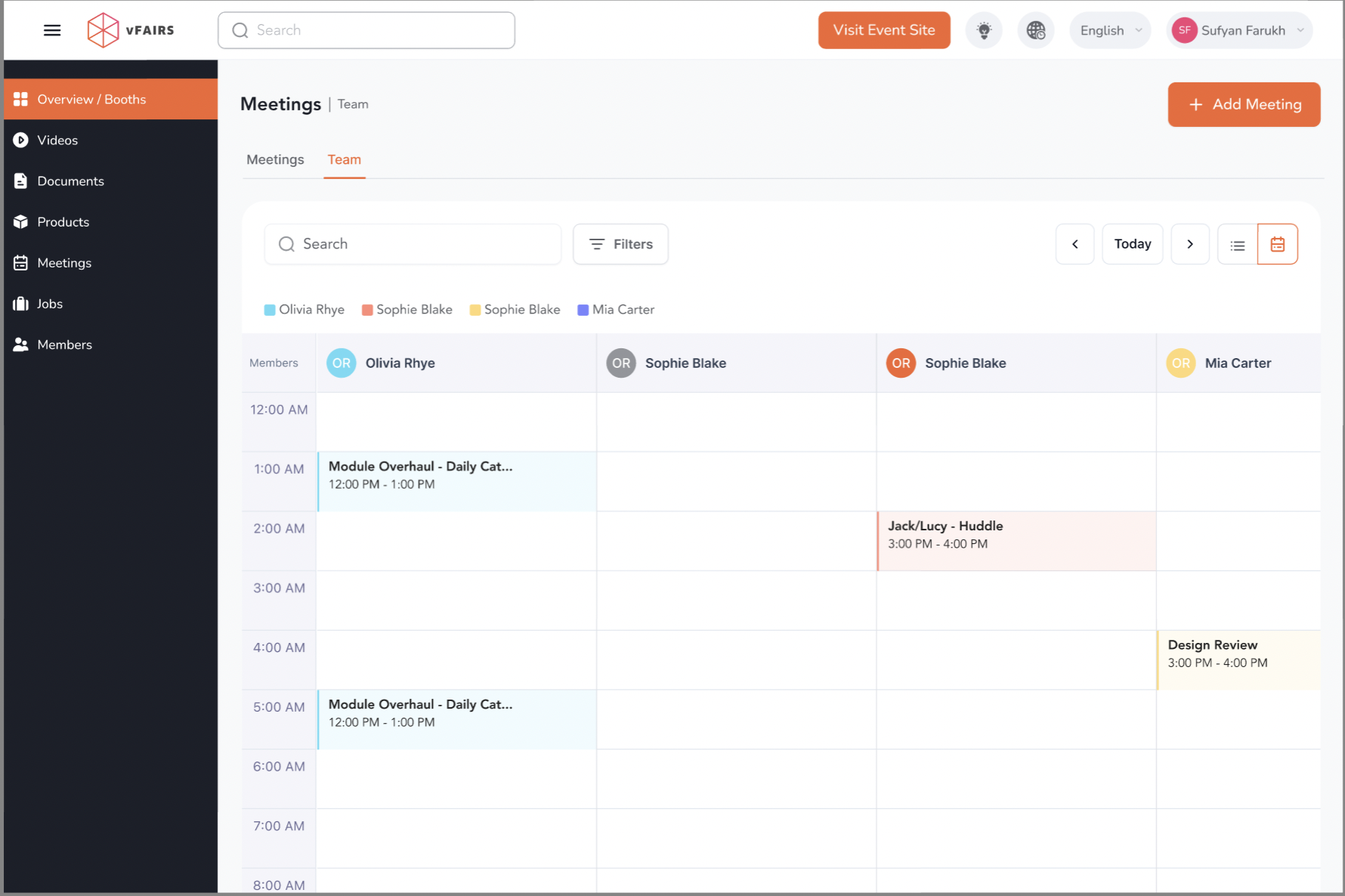This screenshot has height=896, width=1345.
Task: Switch to calendar view
Action: point(1277,245)
